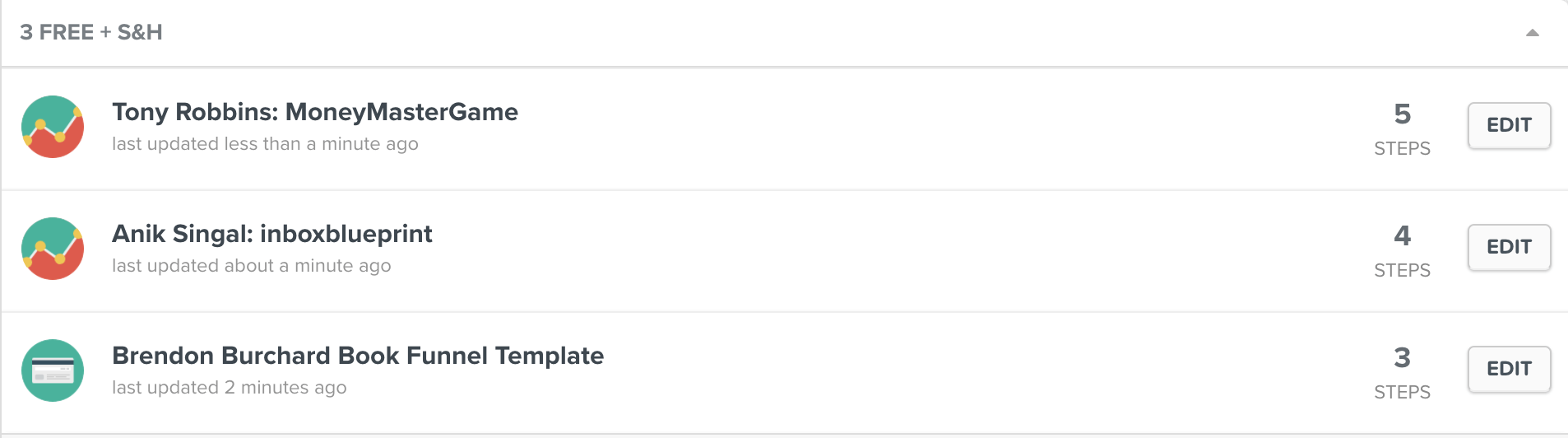1568x438 pixels.
Task: Click the 3 FREE + S&H header title
Action: click(91, 32)
